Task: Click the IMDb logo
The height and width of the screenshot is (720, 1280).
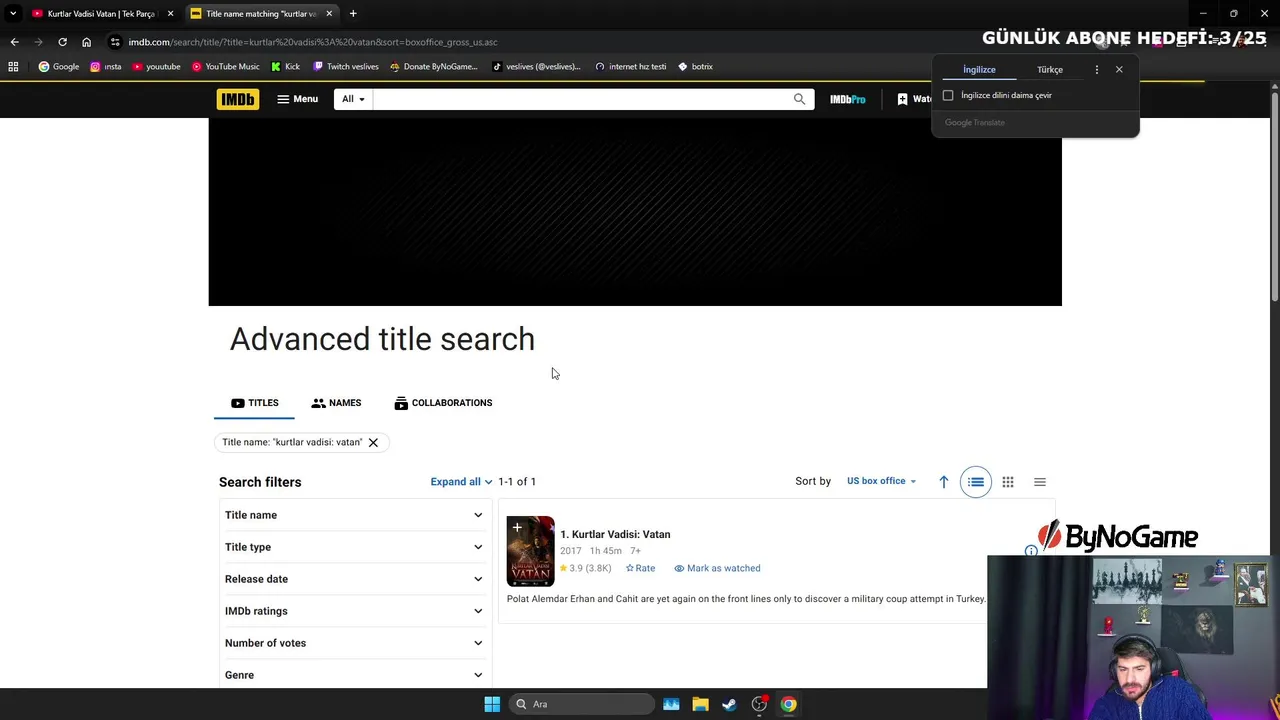Action: click(237, 99)
